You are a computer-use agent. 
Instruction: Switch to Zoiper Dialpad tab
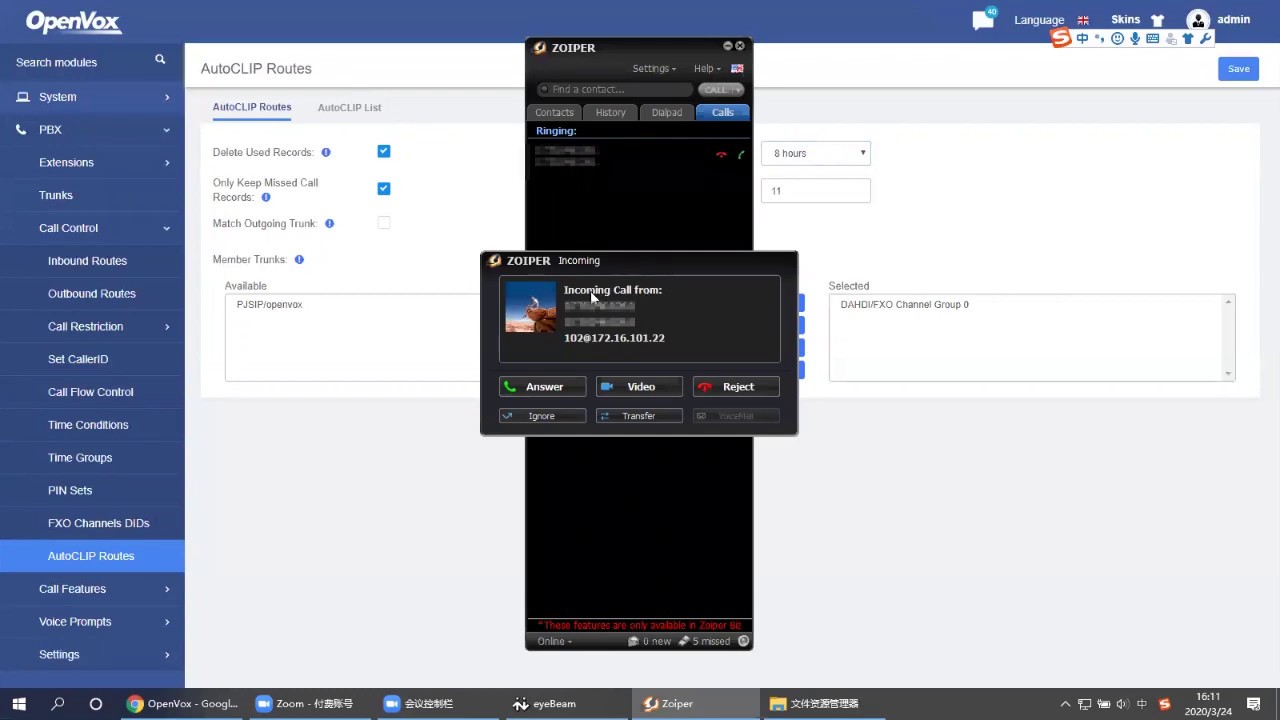coord(667,112)
